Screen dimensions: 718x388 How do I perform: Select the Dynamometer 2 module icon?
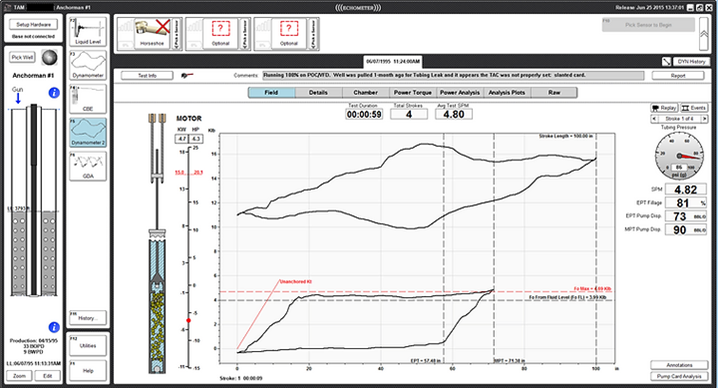coord(88,132)
